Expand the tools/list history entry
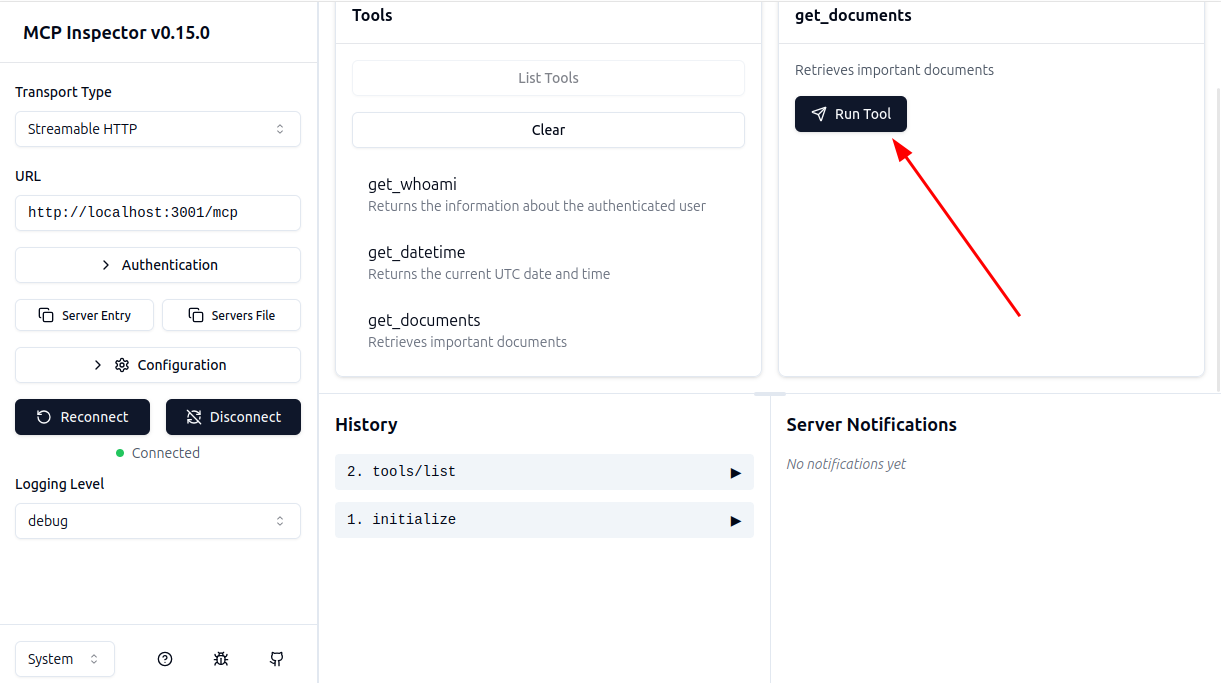Screen dimensions: 1221x683 (x=736, y=471)
